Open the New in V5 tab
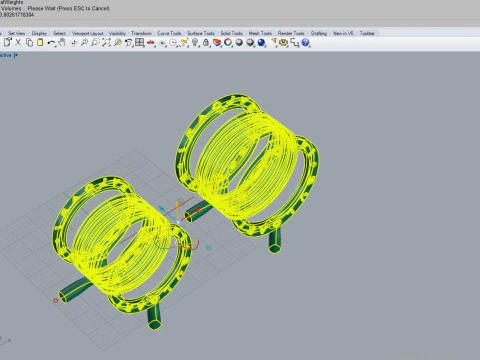Screen dimensions: 480x360 click(x=343, y=33)
